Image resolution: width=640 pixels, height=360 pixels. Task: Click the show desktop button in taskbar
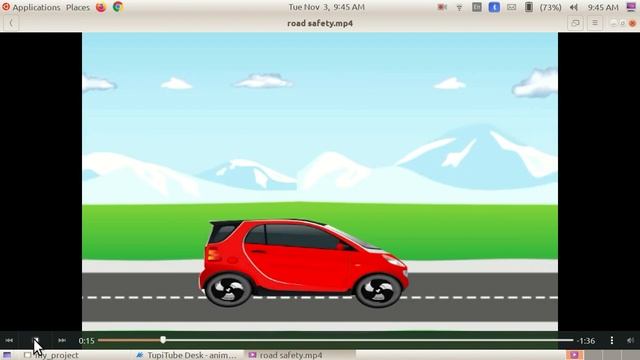pos(7,355)
